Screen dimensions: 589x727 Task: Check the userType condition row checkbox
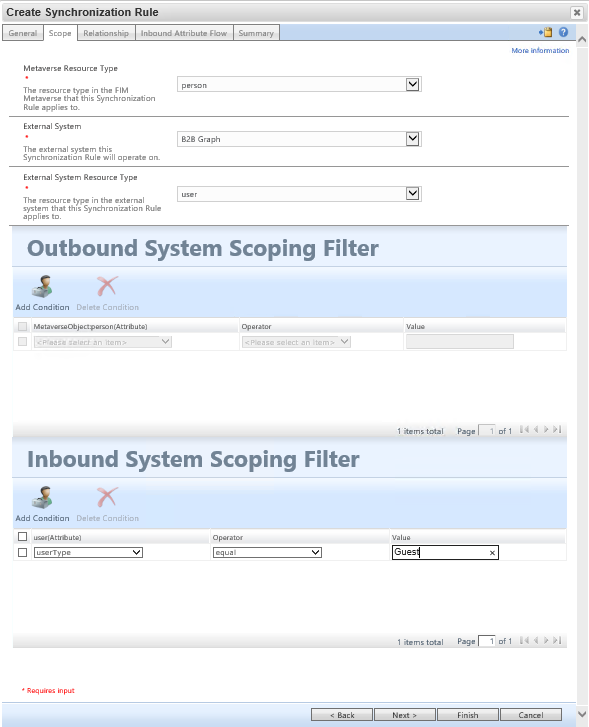22,552
